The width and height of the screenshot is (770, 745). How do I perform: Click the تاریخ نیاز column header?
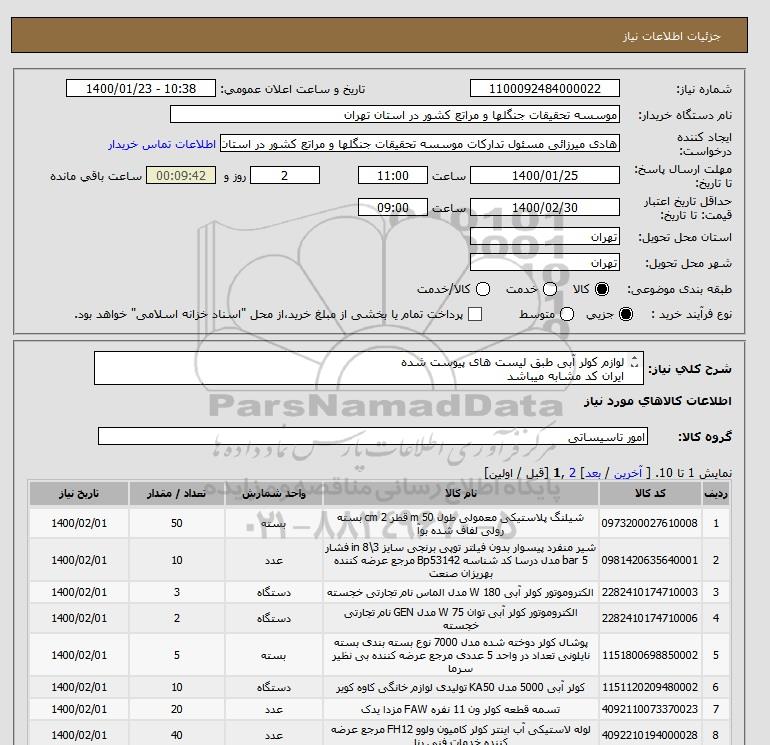(79, 494)
